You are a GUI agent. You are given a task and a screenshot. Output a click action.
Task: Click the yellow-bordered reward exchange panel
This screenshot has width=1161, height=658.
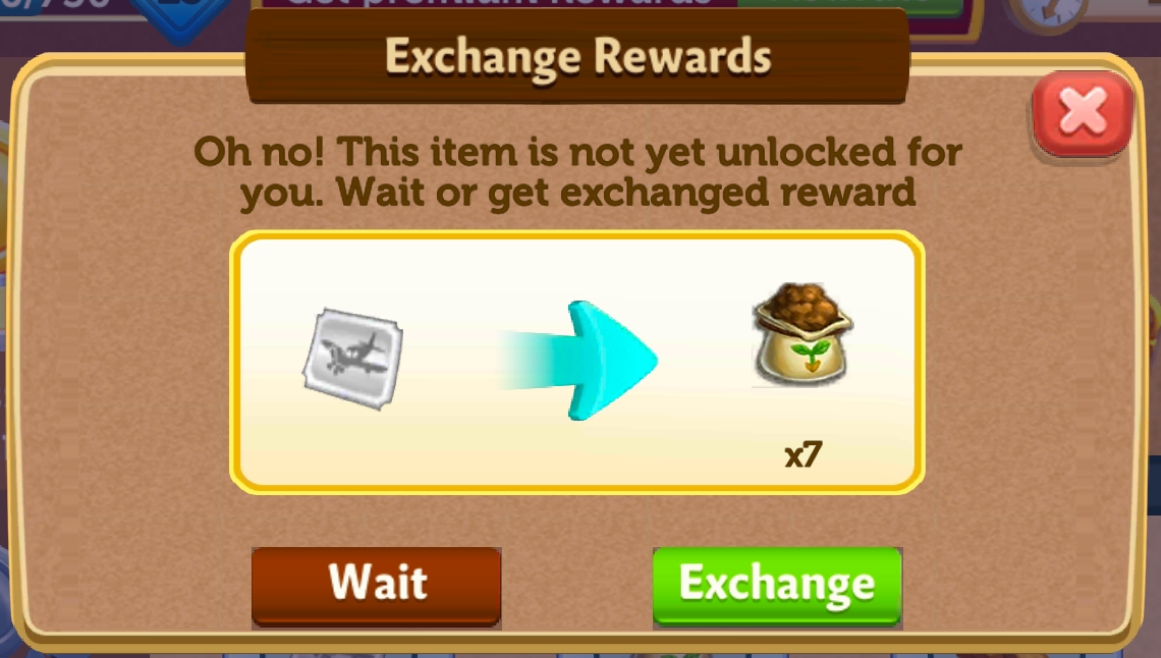coord(578,362)
